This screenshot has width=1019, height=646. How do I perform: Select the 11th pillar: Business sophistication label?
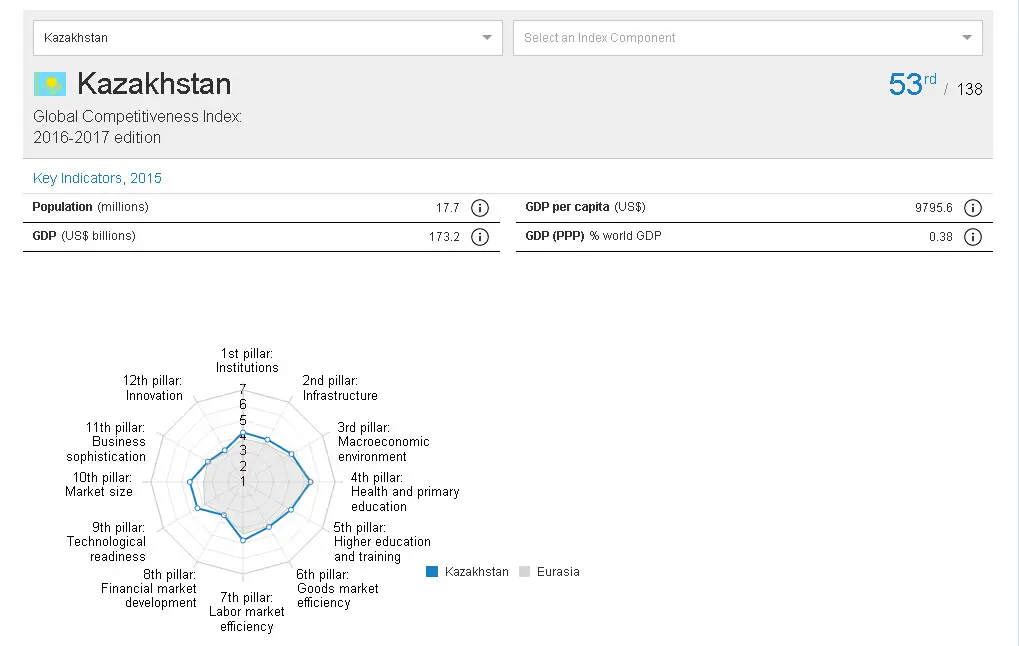[106, 442]
